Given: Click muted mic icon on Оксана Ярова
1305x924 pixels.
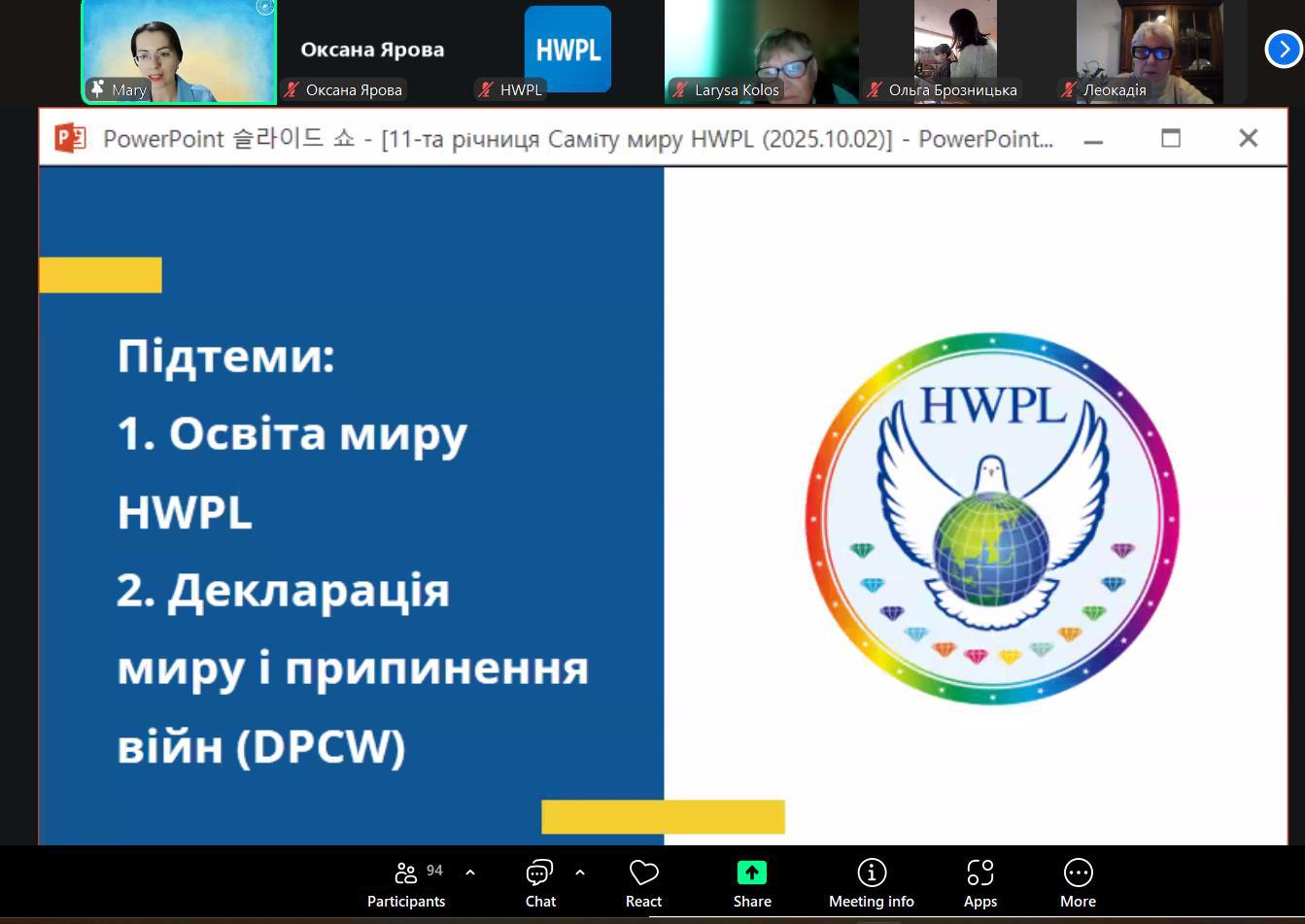Looking at the screenshot, I should click(x=291, y=90).
